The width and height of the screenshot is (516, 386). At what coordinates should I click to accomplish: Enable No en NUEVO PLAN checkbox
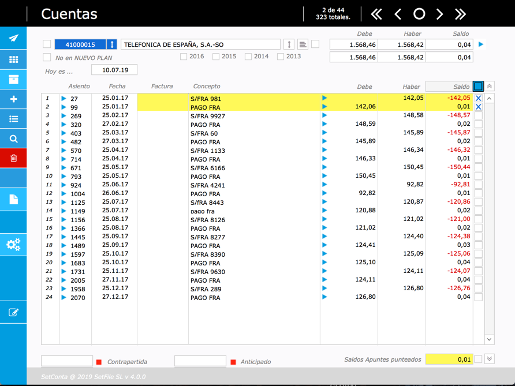tap(47, 57)
